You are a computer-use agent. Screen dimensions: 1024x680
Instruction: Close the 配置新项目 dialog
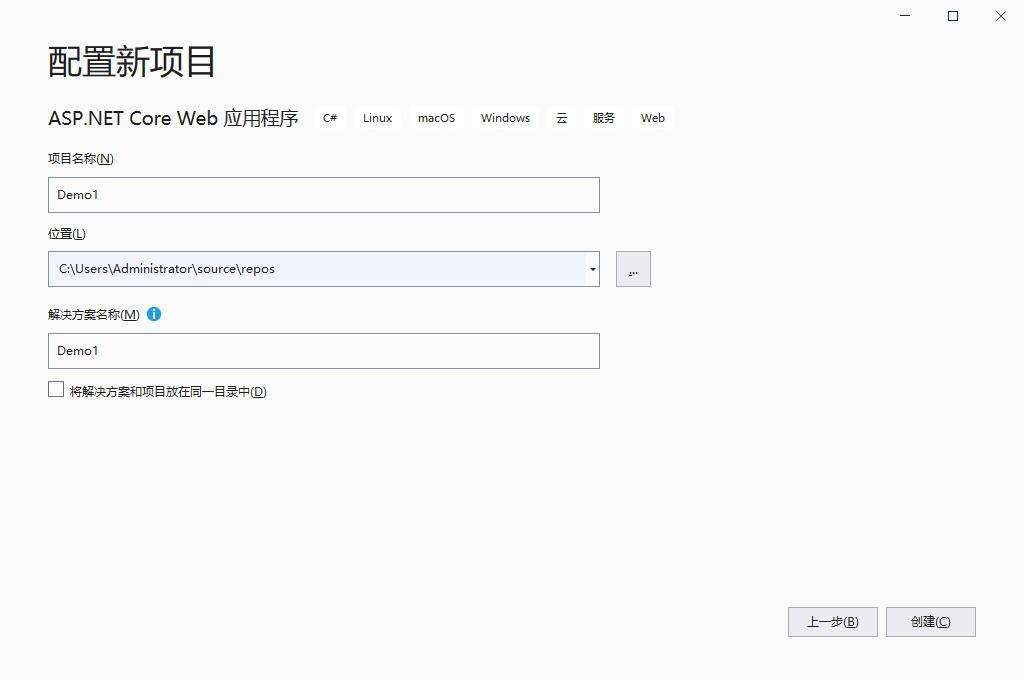[x=1000, y=16]
